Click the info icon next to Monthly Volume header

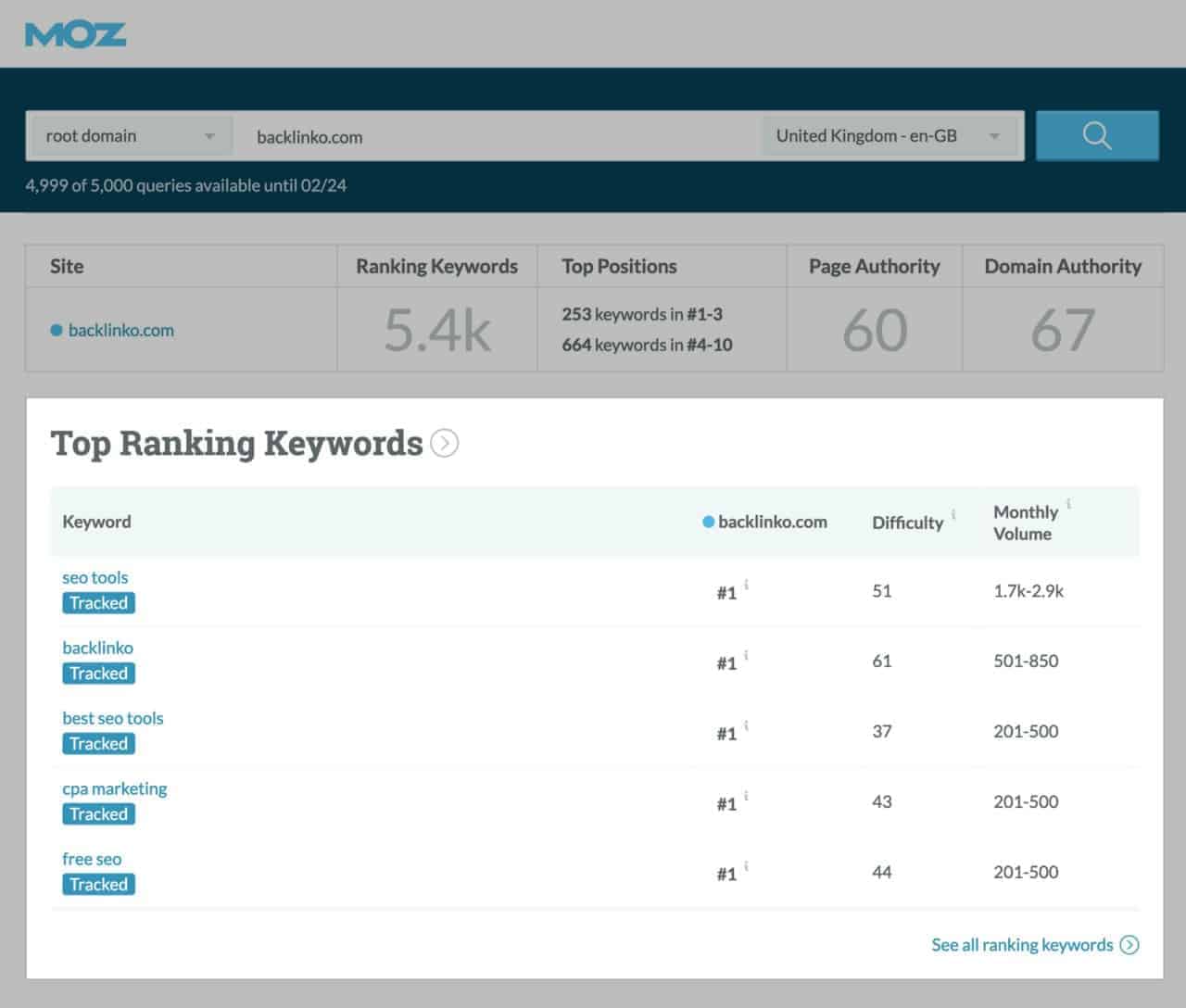tap(1068, 504)
